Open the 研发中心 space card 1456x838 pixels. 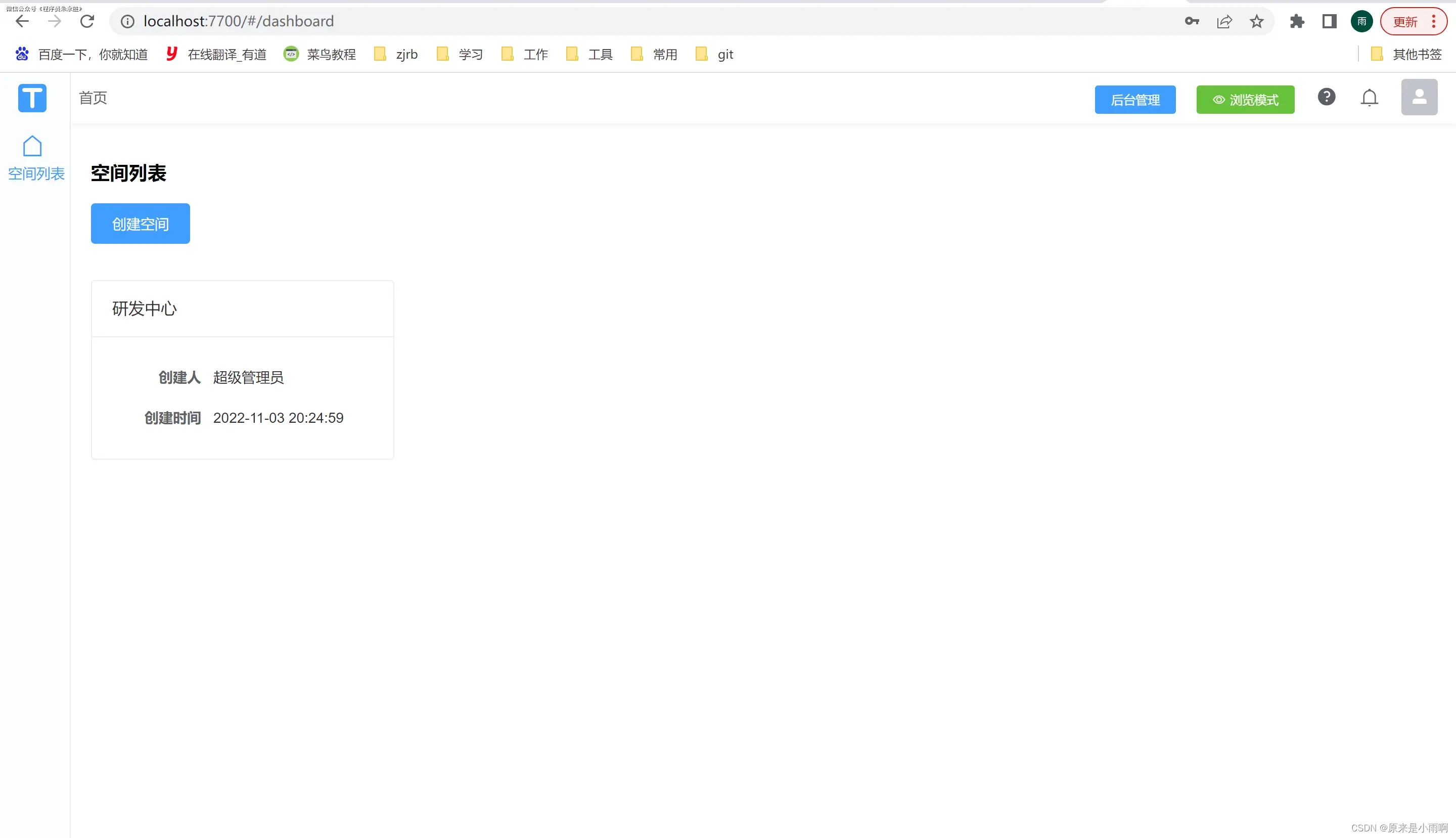point(242,370)
